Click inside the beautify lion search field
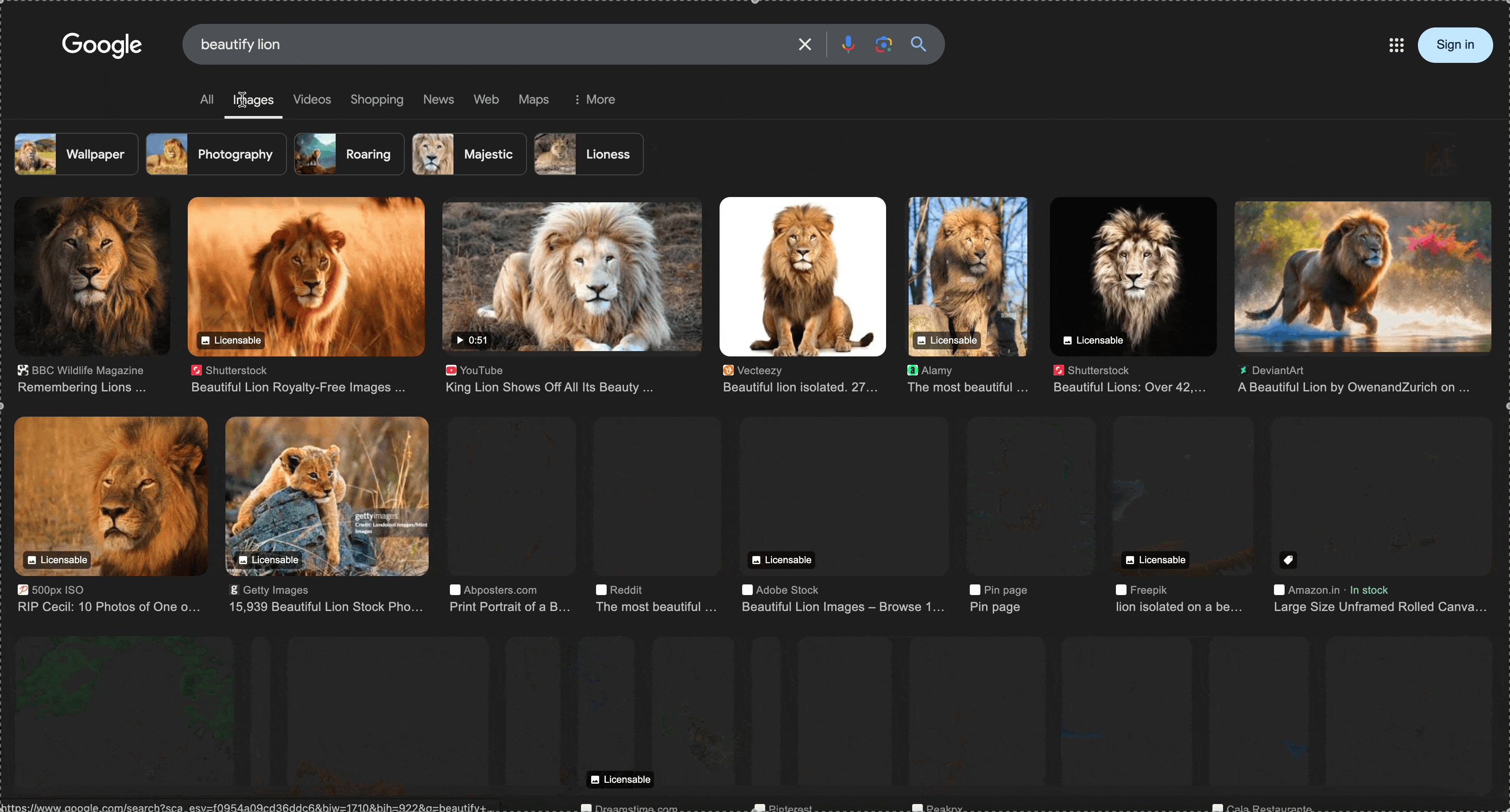This screenshot has width=1510, height=812. 469,45
